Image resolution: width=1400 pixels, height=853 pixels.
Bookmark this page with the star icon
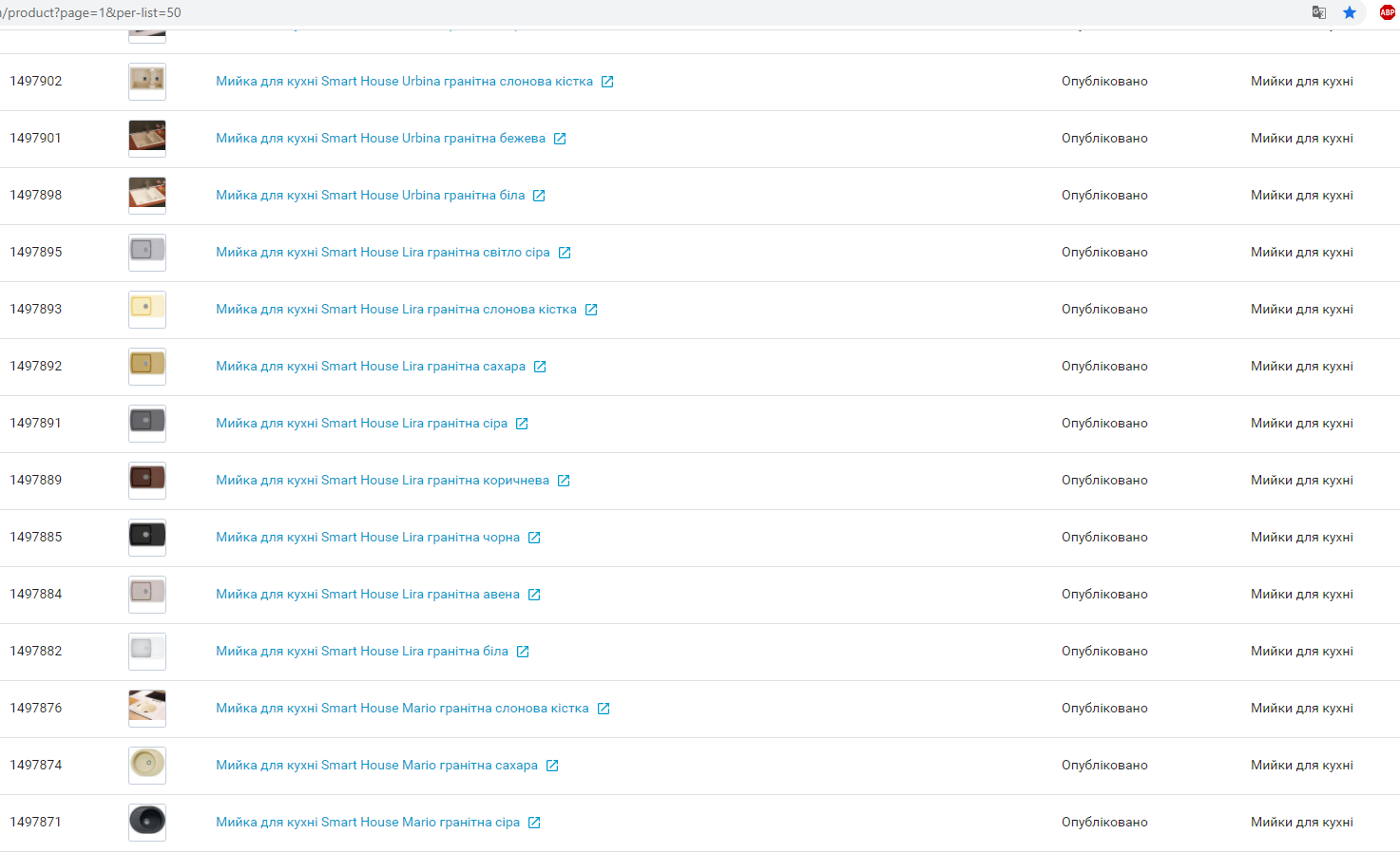click(x=1350, y=12)
